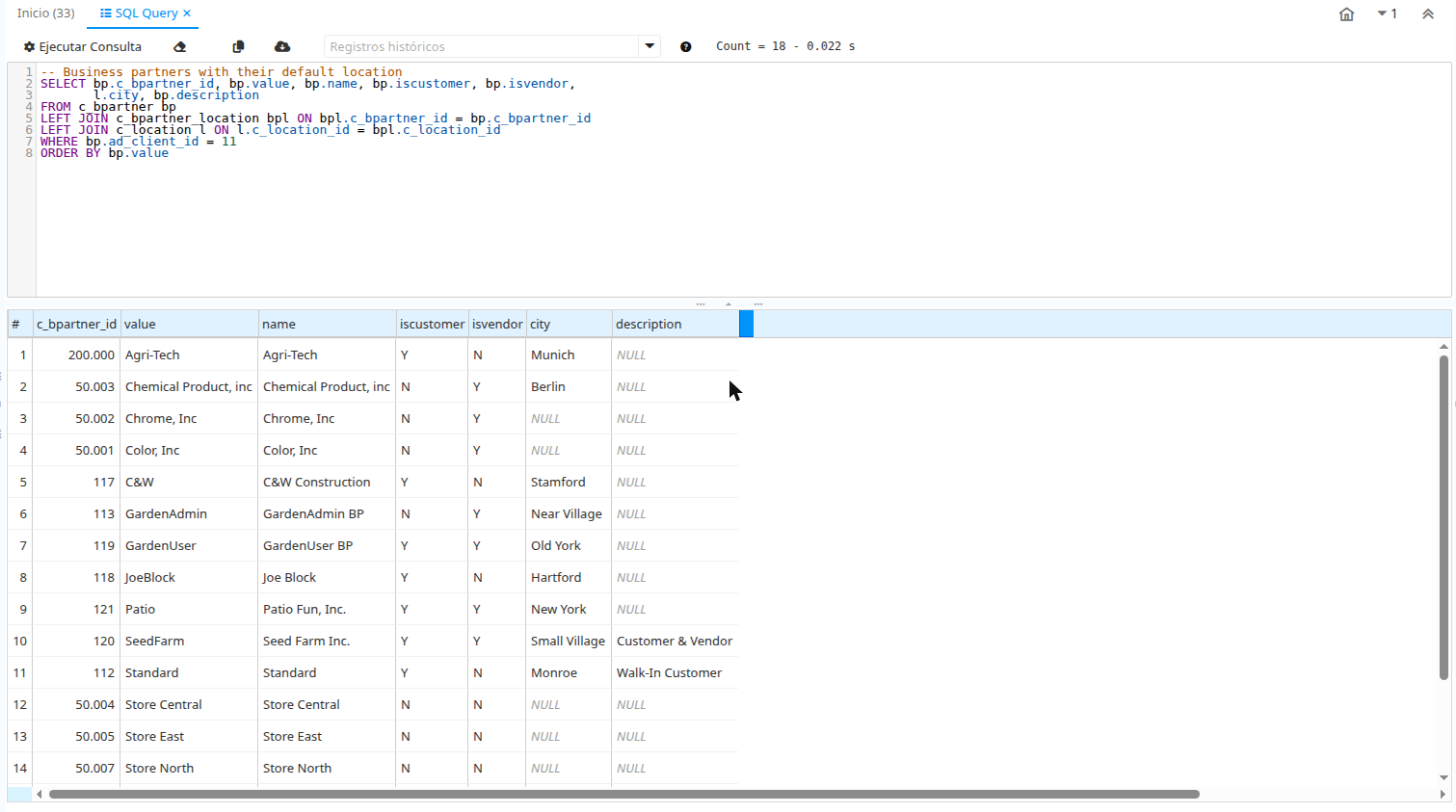Click the Hartford city cell

569,578
